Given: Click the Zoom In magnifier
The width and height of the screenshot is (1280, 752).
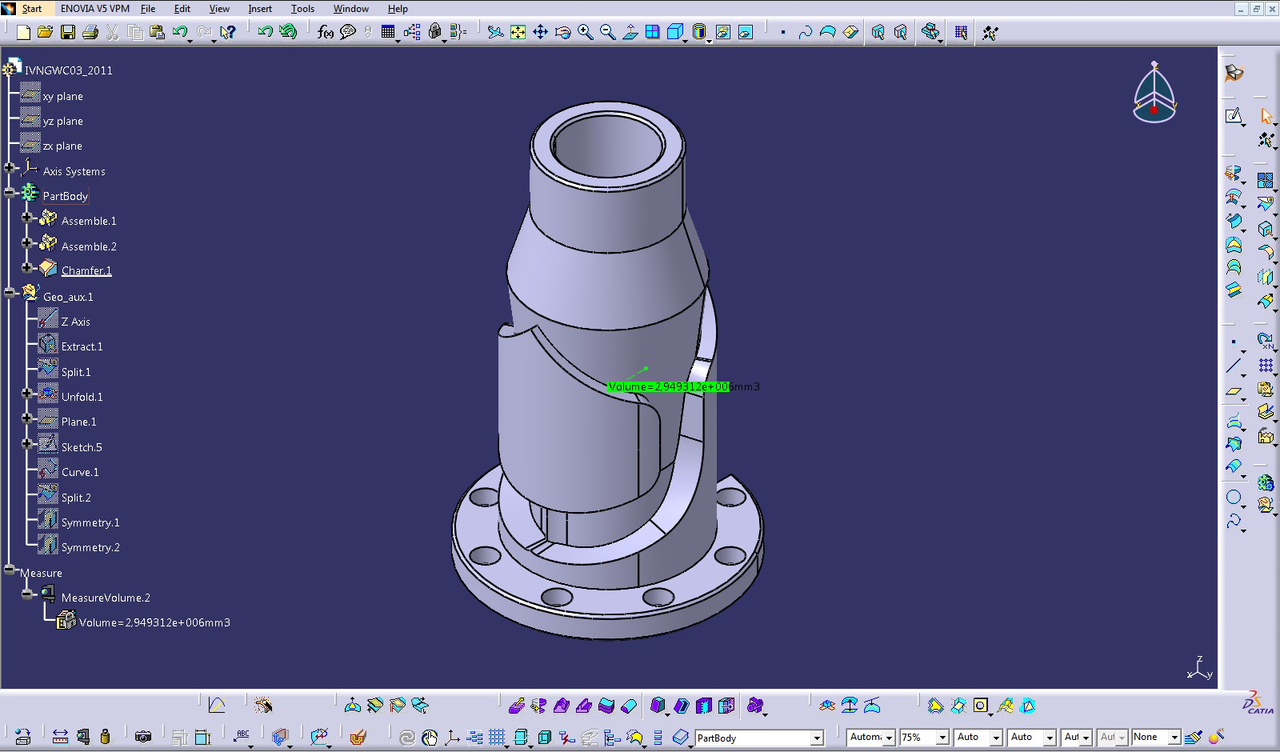Looking at the screenshot, I should pos(585,32).
